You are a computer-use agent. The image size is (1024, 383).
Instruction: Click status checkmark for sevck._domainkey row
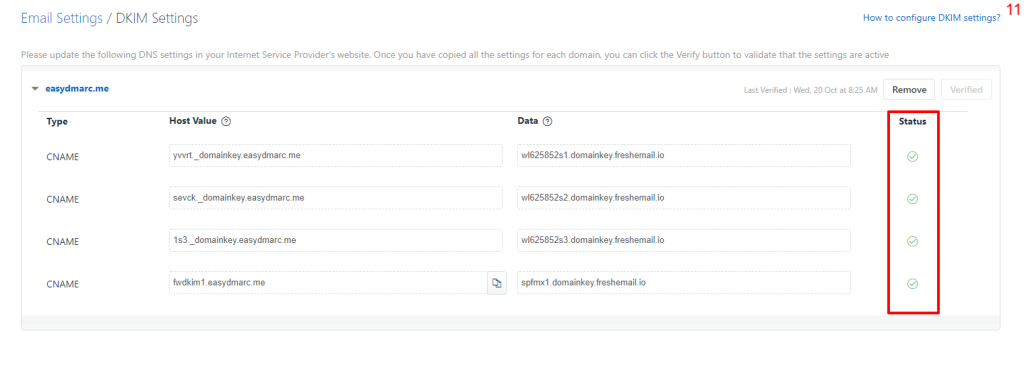coord(913,199)
